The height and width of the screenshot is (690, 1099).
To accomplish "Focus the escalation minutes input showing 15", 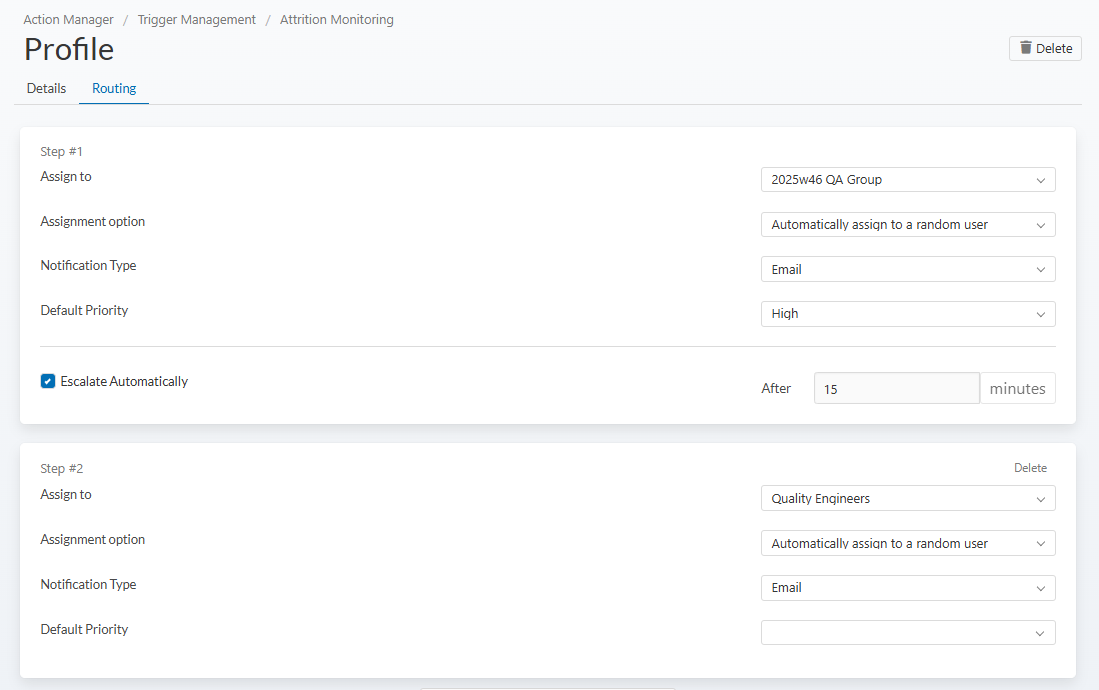I will (896, 389).
